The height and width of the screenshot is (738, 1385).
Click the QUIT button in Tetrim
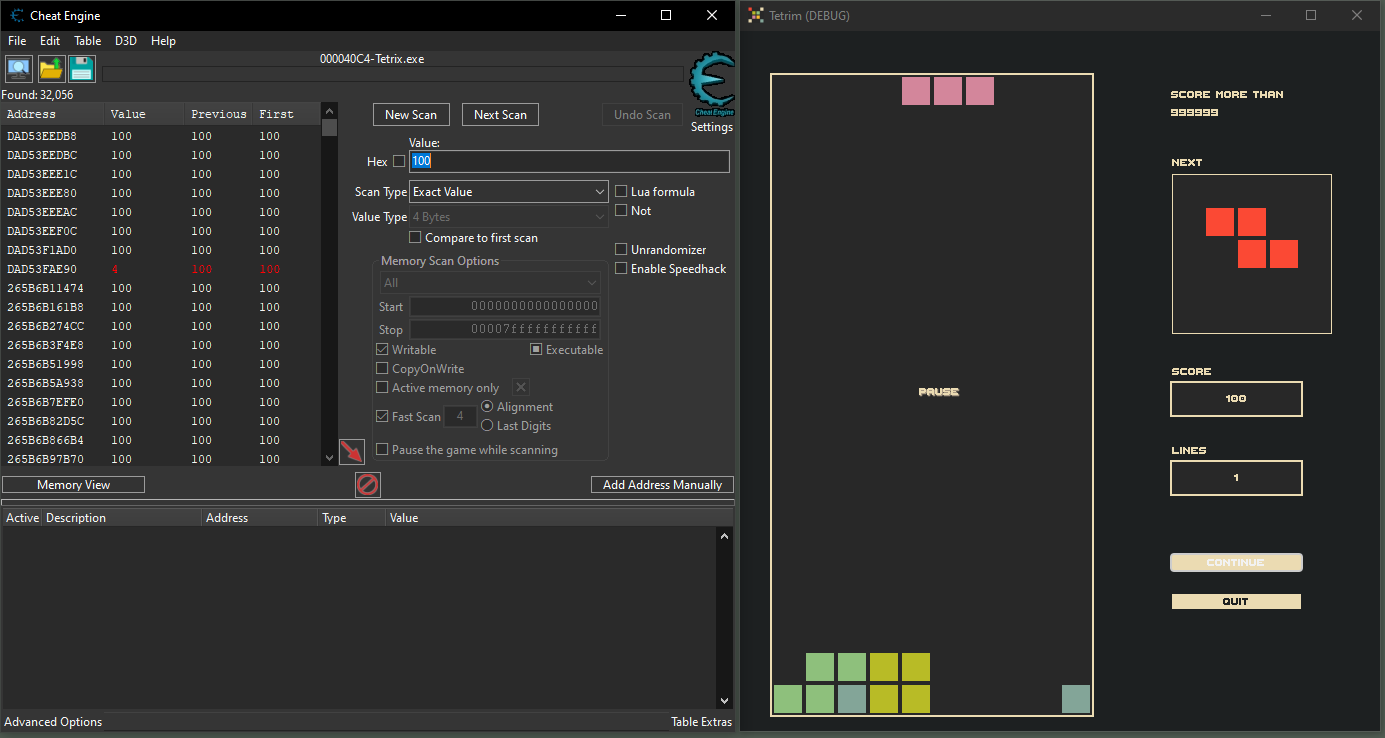point(1236,601)
